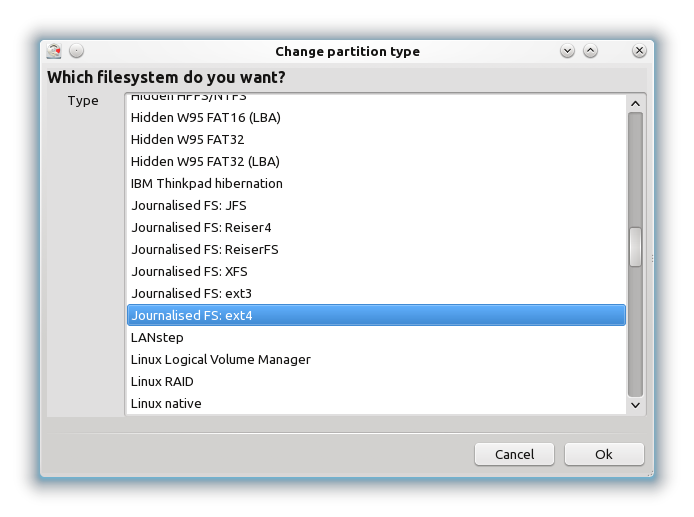Select Journalised FS: ext3 entry
Viewport: 694px width, 517px height.
tap(191, 294)
